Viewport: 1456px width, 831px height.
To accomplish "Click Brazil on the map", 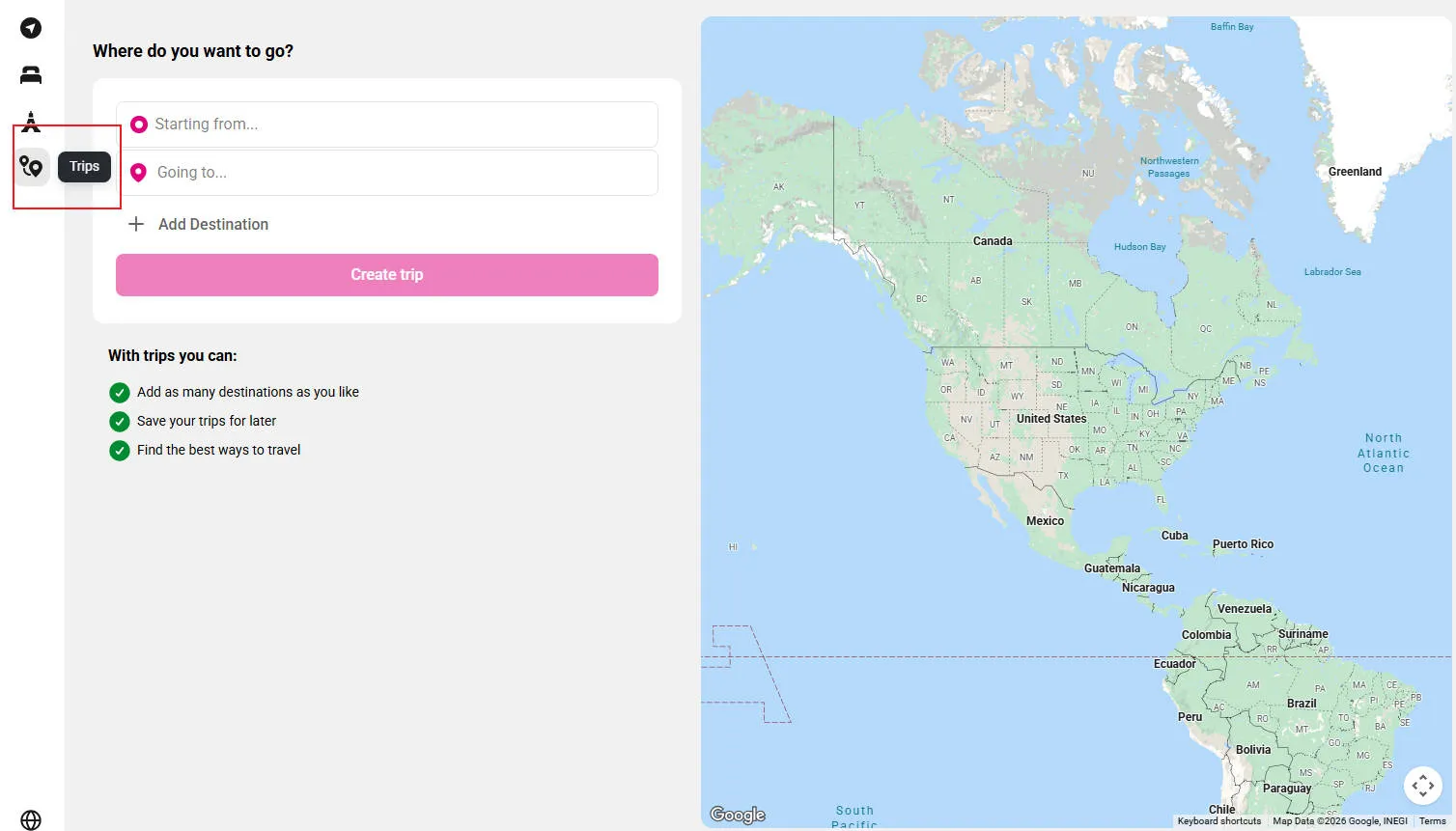I will pyautogui.click(x=1301, y=704).
